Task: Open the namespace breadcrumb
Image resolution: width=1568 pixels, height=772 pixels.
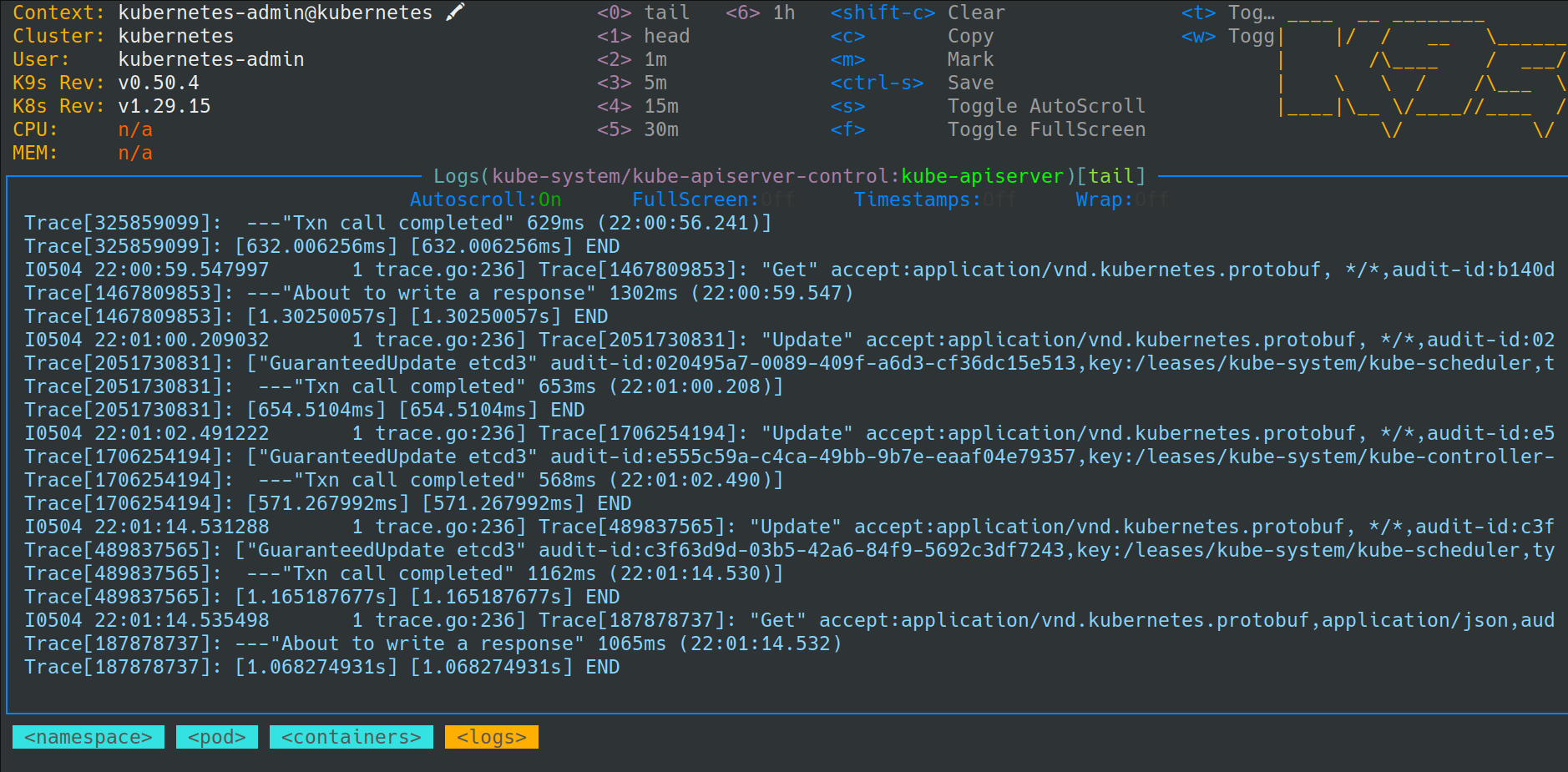Action: tap(89, 737)
